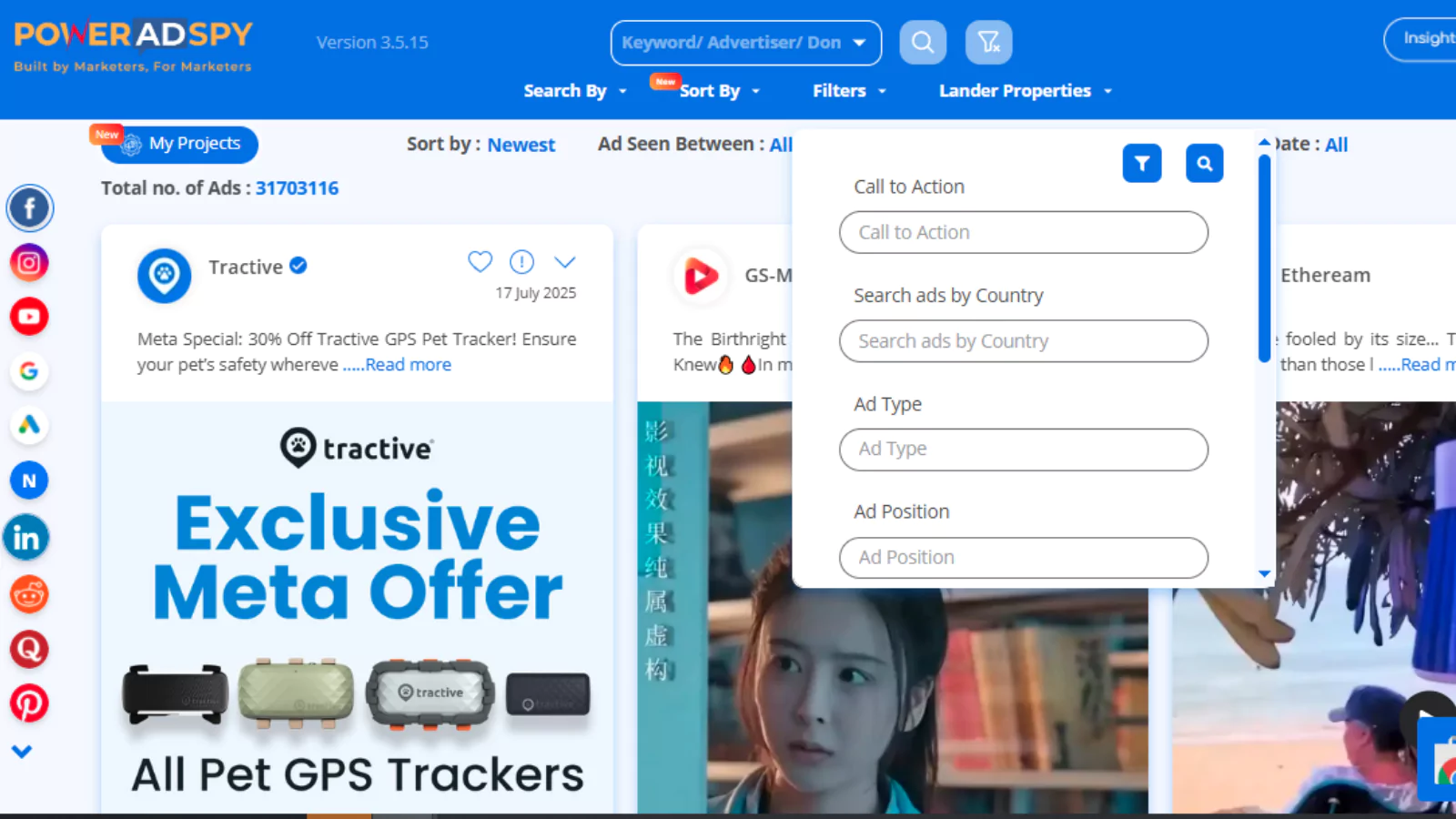1456x819 pixels.
Task: Open My Projects button
Action: [x=180, y=145]
